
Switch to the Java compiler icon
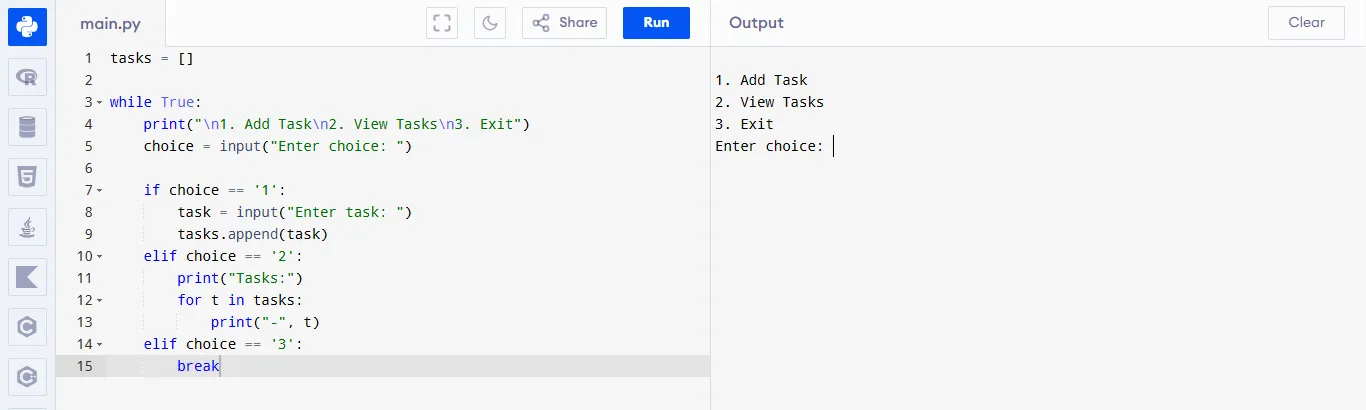(27, 227)
